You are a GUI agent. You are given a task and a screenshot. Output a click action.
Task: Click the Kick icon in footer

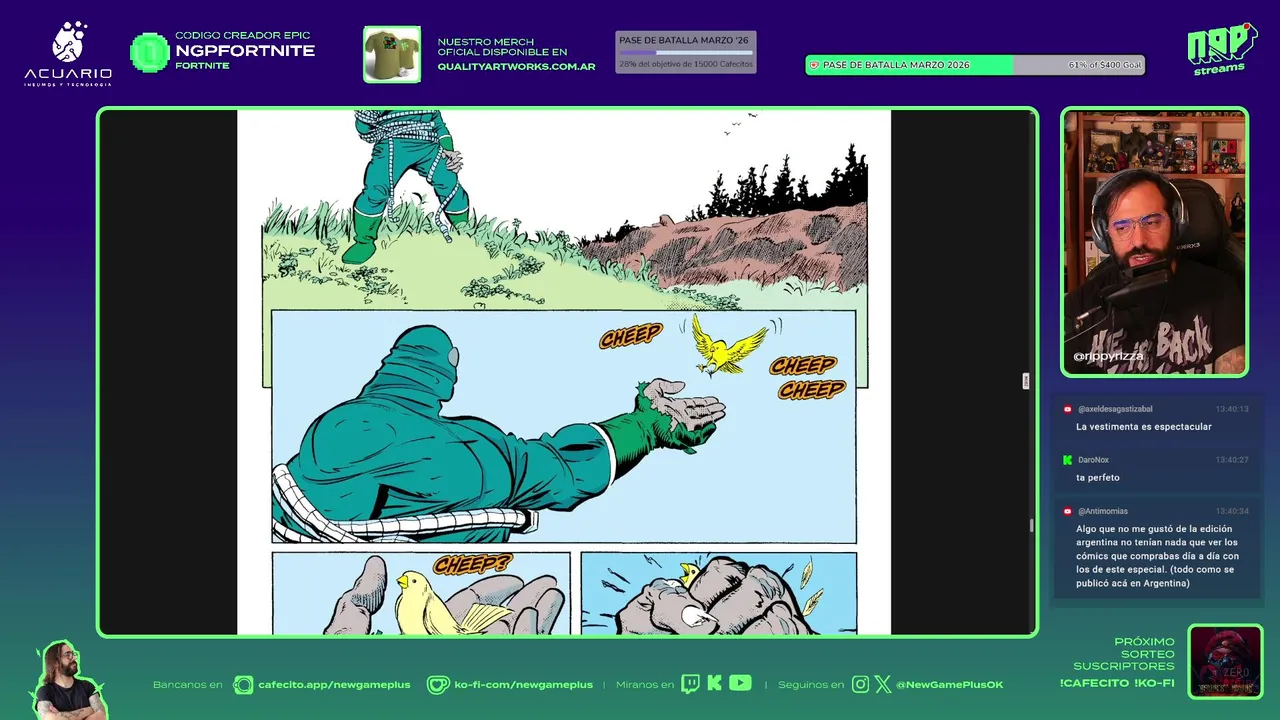[714, 684]
